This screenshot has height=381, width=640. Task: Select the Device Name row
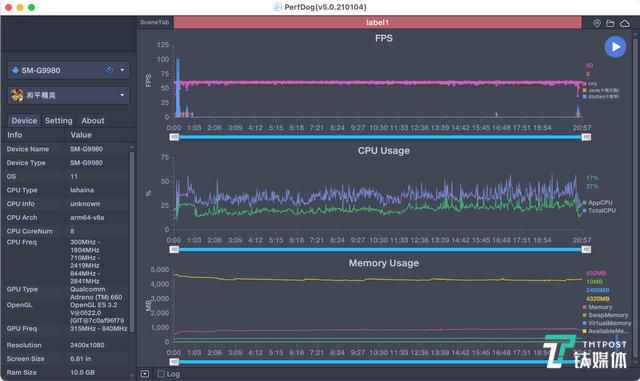pyautogui.click(x=65, y=149)
